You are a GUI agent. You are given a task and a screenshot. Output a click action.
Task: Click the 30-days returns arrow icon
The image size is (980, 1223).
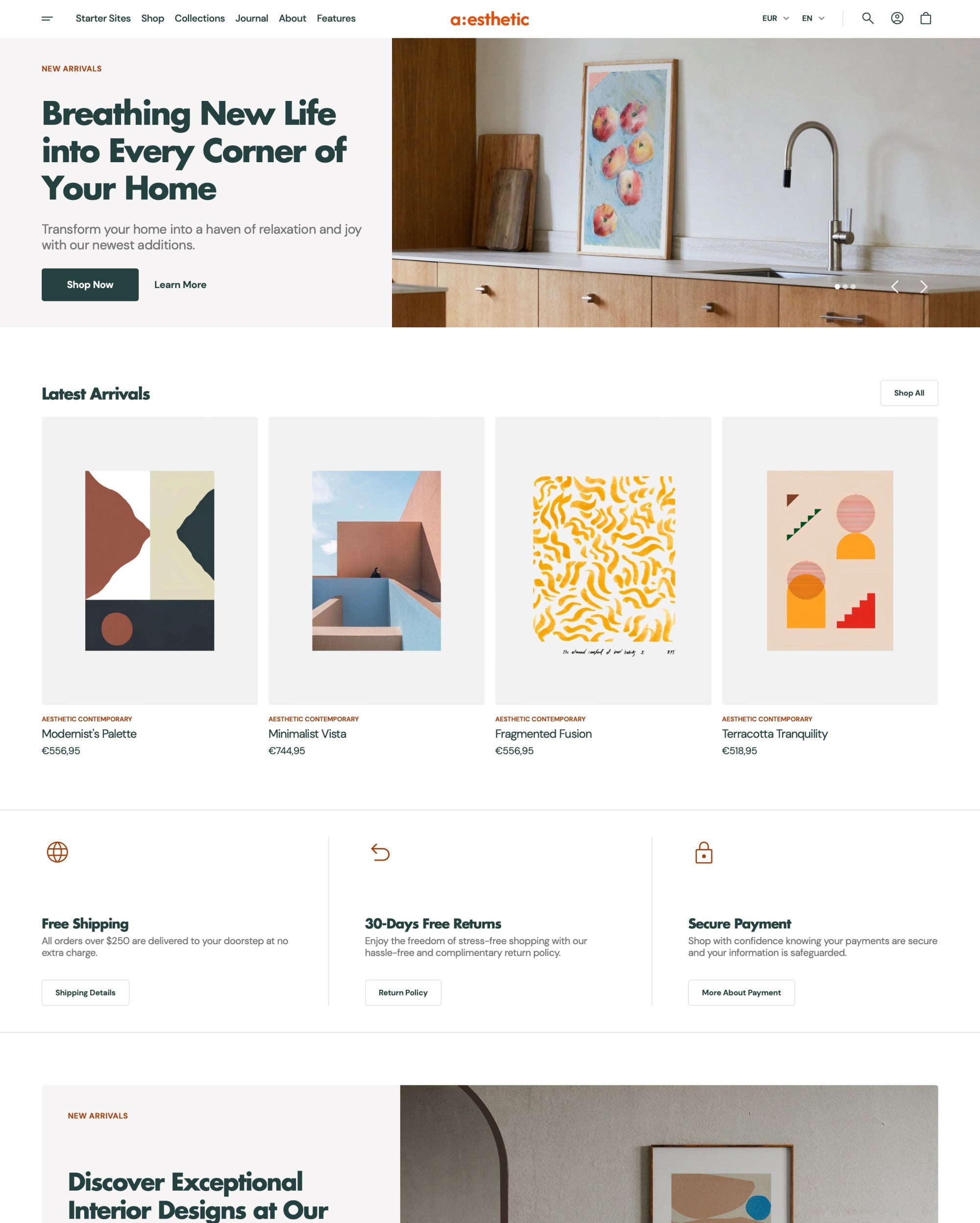pos(380,852)
